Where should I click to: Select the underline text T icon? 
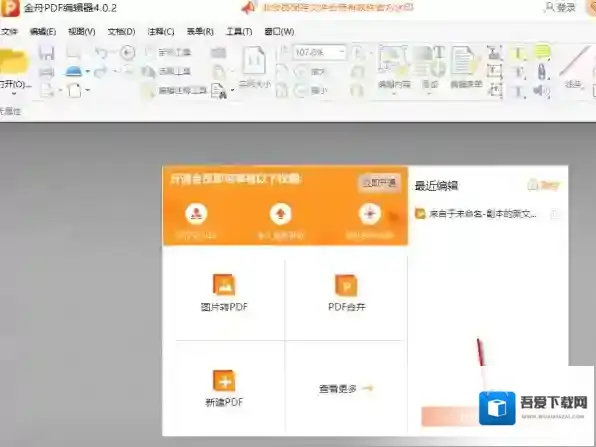pyautogui.click(x=519, y=72)
